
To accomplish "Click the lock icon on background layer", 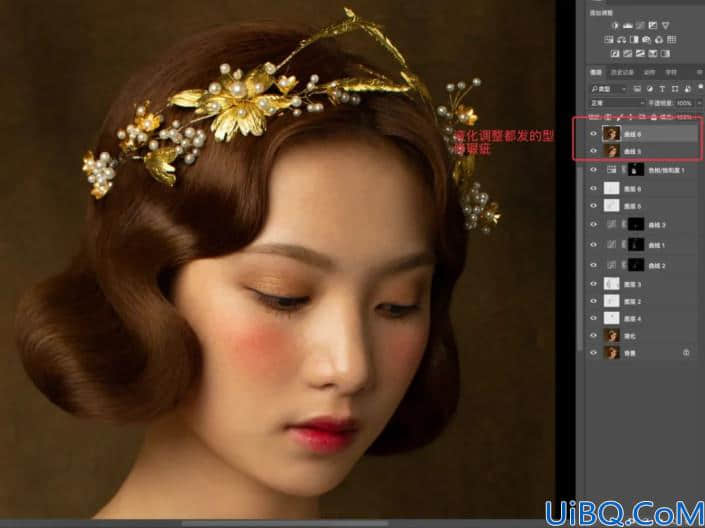I will [686, 353].
